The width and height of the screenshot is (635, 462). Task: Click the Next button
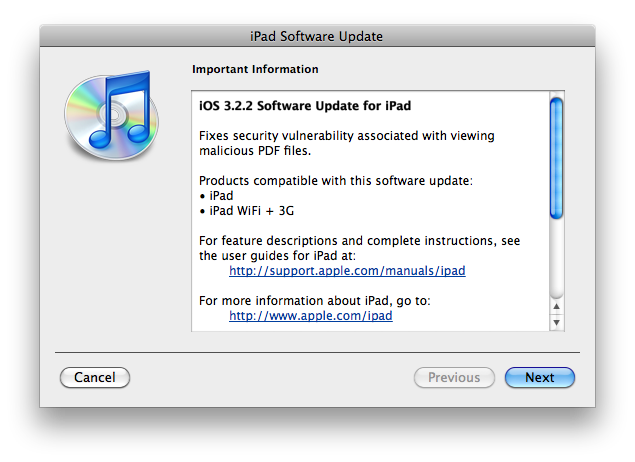click(539, 377)
